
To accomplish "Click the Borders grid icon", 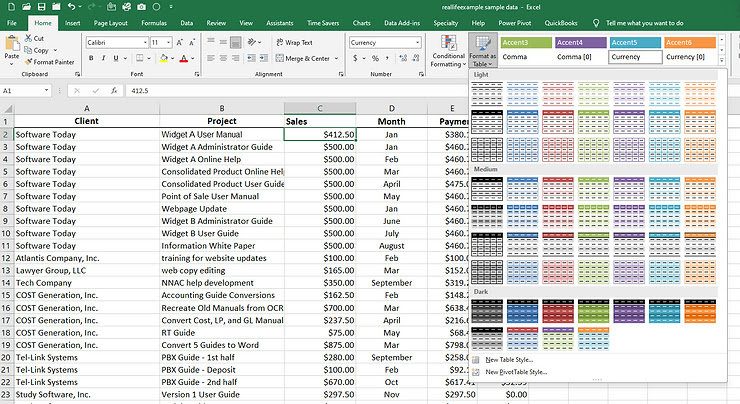I will pos(140,58).
